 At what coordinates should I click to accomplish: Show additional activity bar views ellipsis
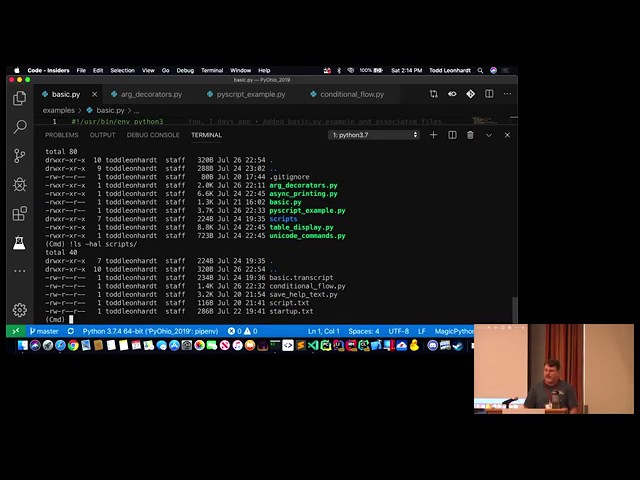point(20,271)
